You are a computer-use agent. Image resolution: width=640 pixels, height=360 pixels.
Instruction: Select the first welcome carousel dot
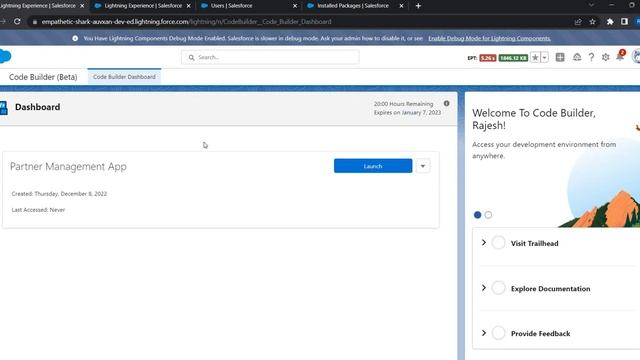pyautogui.click(x=477, y=215)
